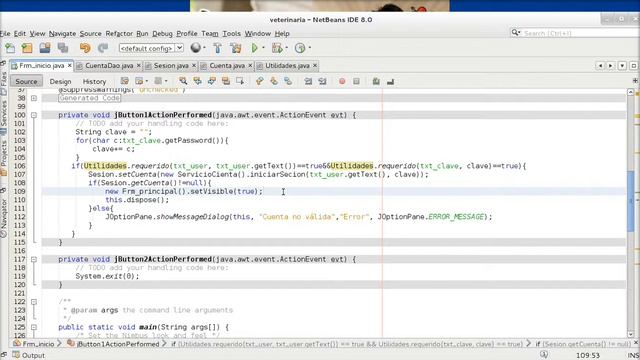This screenshot has width=640, height=360.
Task: Run project with green play icon
Action: [255, 48]
